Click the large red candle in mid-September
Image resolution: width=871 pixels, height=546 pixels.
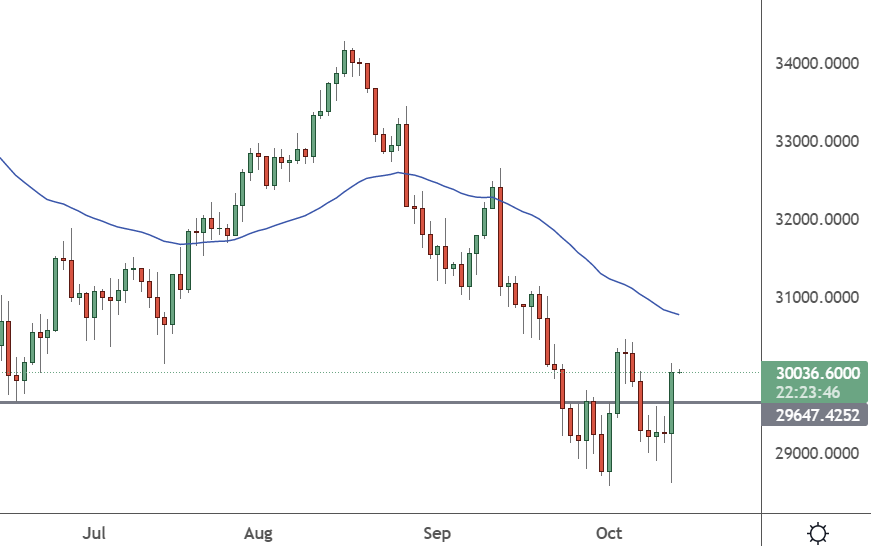click(500, 236)
